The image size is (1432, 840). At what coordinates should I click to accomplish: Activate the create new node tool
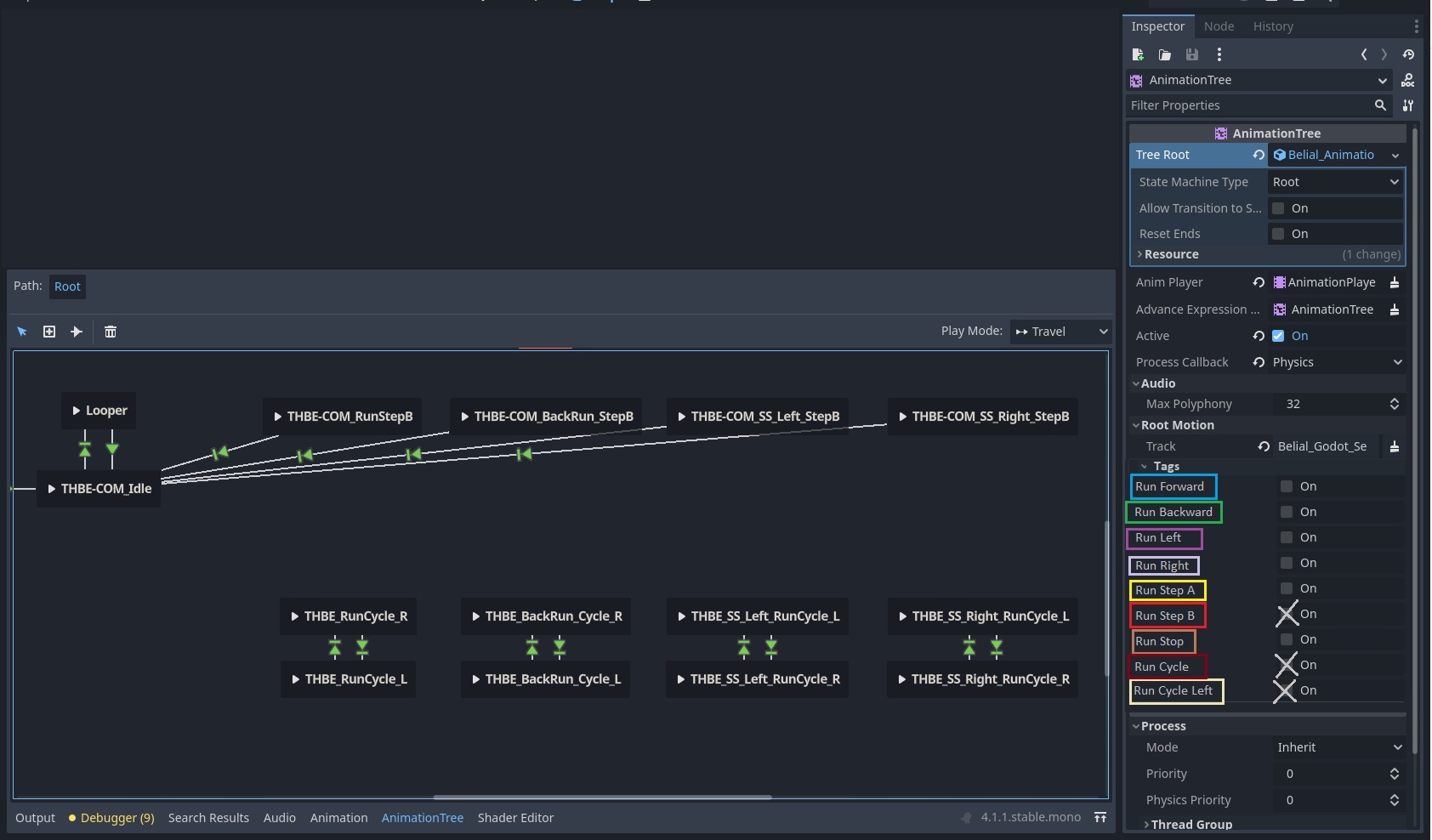pos(48,332)
